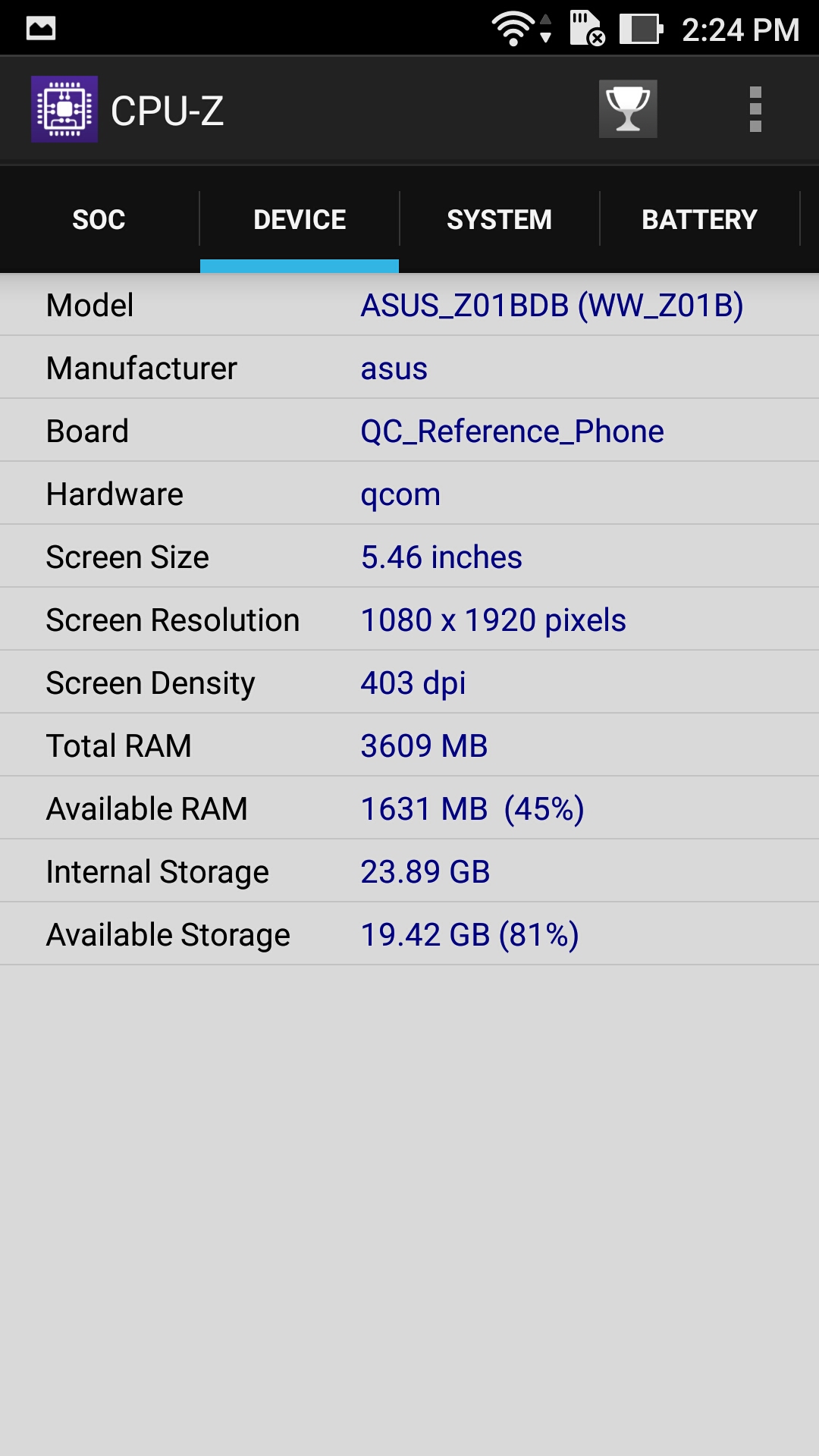Image resolution: width=819 pixels, height=1456 pixels.
Task: Select the DEVICE tab
Action: tap(300, 220)
